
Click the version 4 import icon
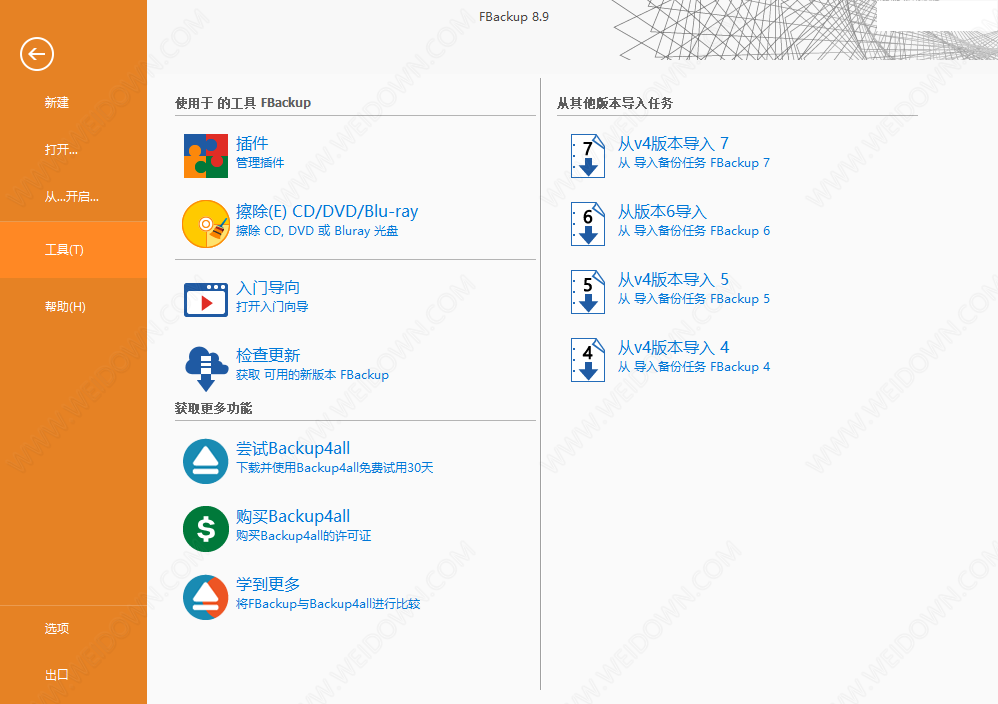587,360
